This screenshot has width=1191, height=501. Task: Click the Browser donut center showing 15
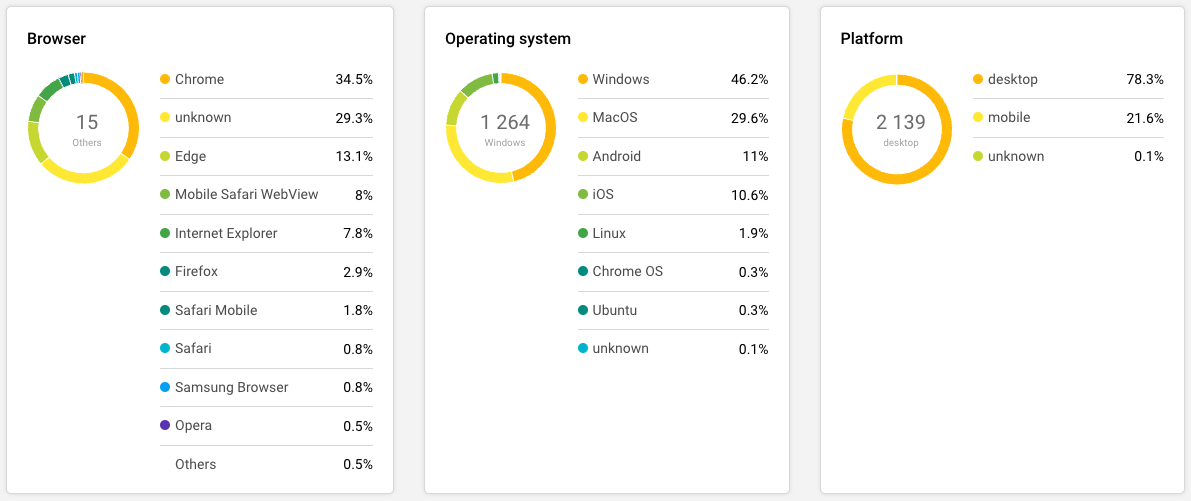click(87, 127)
